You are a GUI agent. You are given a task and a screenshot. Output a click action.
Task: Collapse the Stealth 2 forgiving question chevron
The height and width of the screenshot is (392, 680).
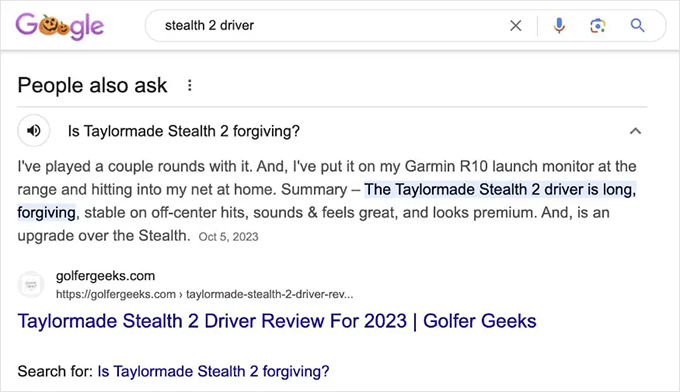point(635,131)
